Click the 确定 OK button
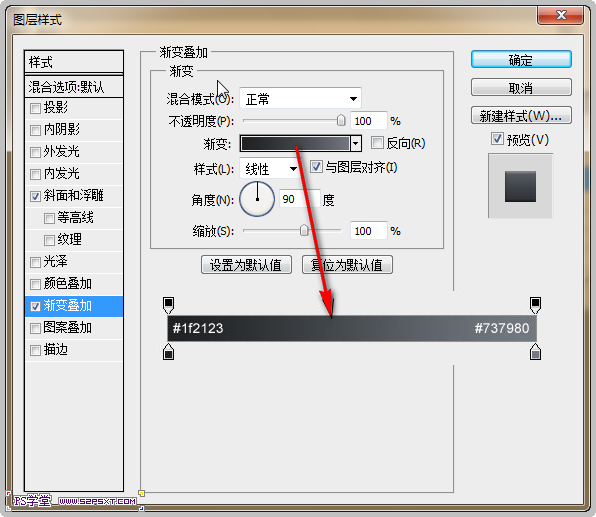Image resolution: width=596 pixels, height=517 pixels. pyautogui.click(x=521, y=60)
